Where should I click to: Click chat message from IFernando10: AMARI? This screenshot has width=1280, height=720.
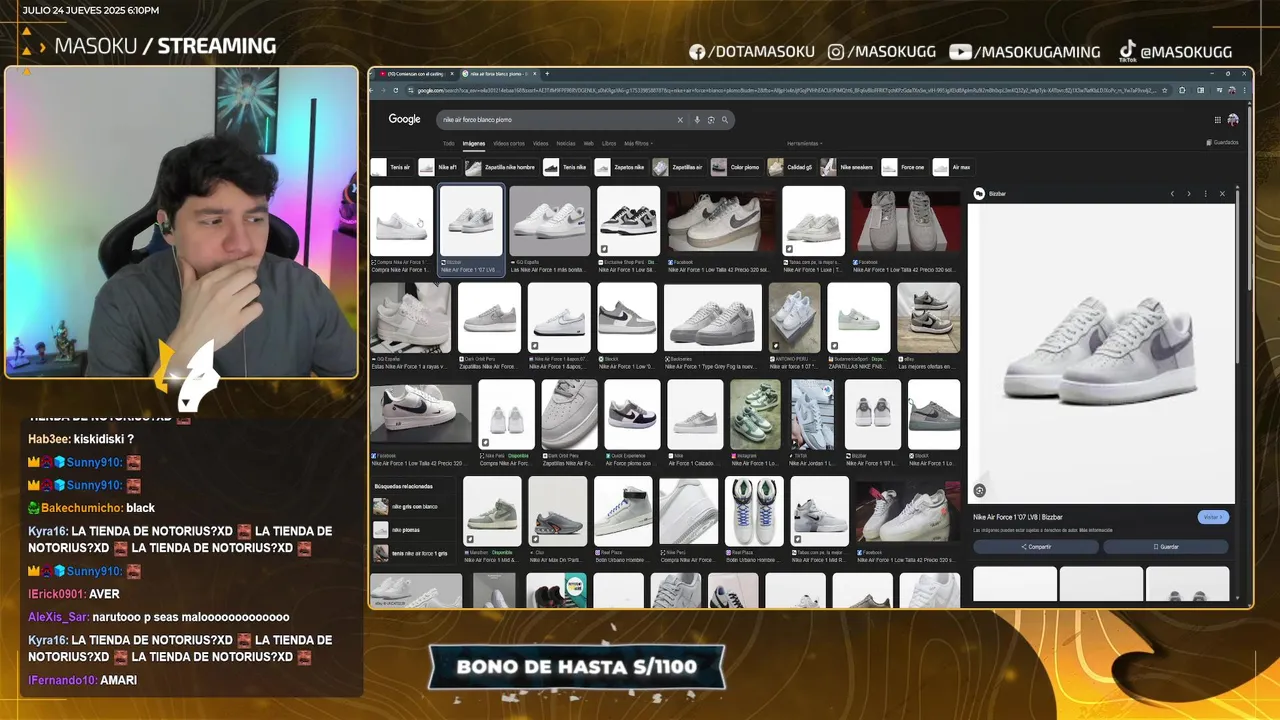pos(82,680)
